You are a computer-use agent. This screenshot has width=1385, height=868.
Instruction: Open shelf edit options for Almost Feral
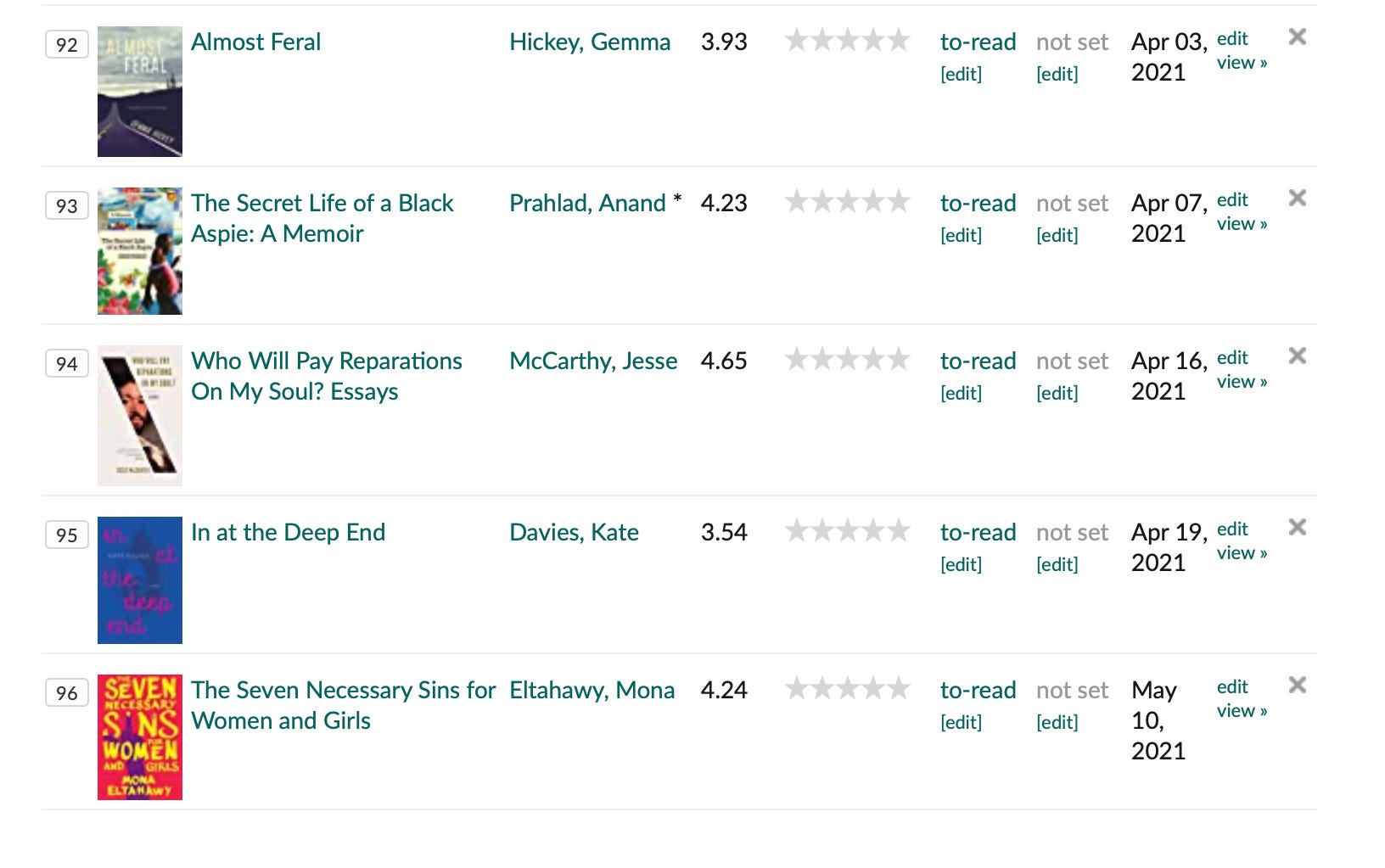pyautogui.click(x=960, y=75)
